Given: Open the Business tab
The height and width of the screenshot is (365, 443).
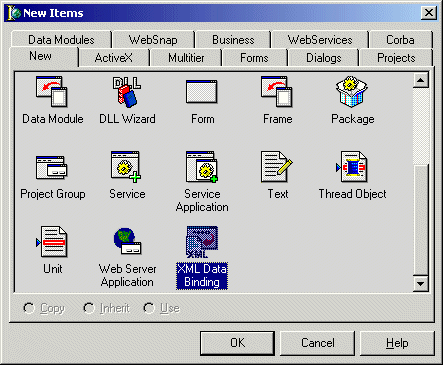Looking at the screenshot, I should (x=233, y=40).
